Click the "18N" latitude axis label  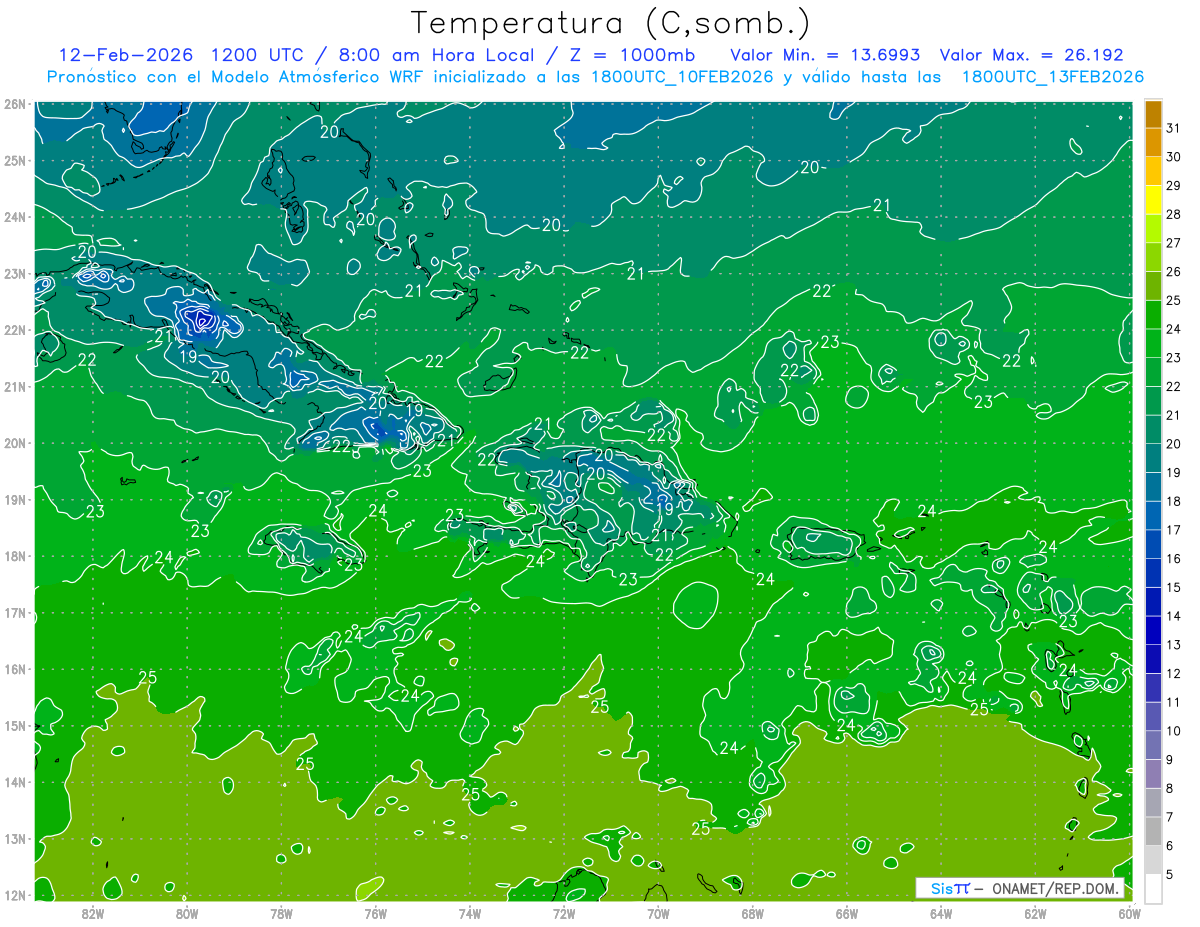pyautogui.click(x=15, y=556)
